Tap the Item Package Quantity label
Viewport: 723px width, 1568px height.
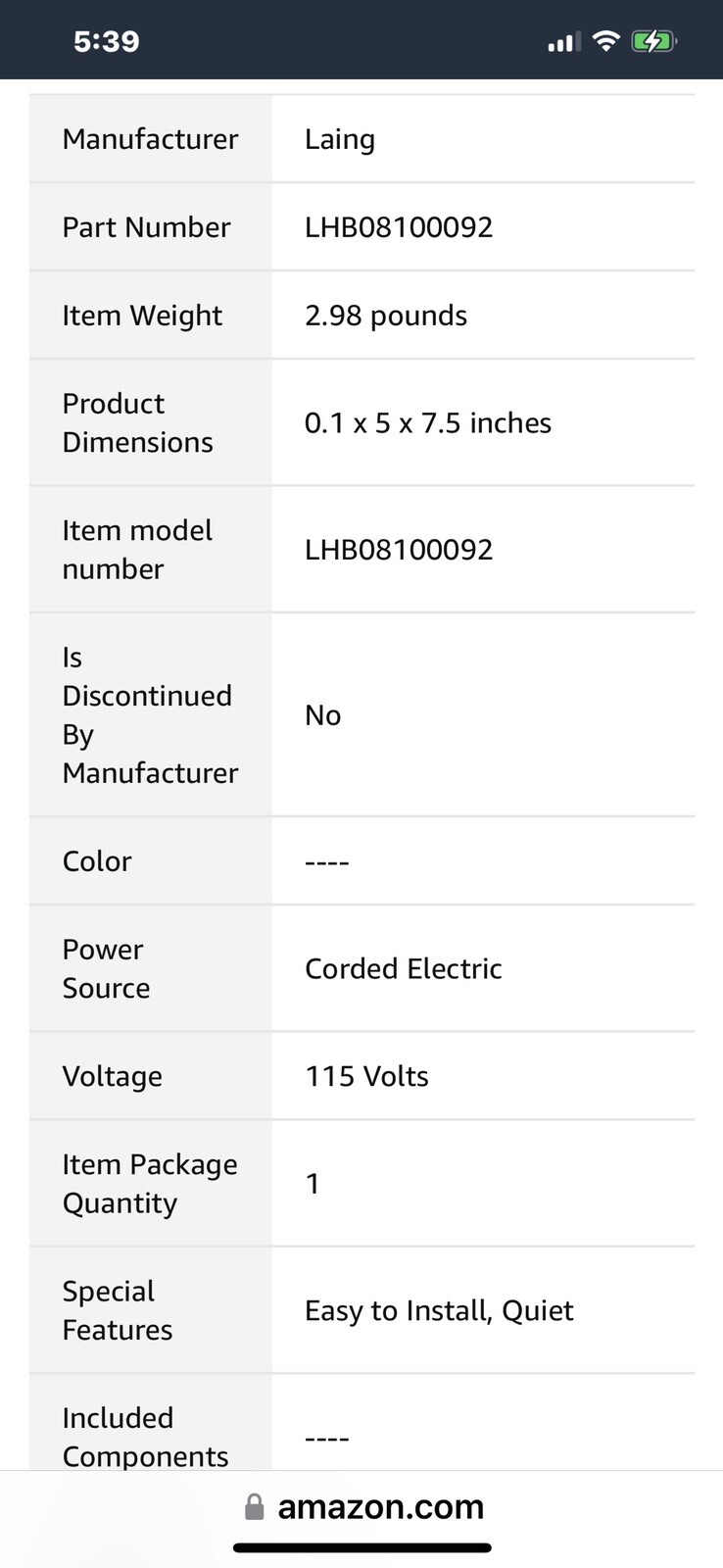click(150, 1184)
